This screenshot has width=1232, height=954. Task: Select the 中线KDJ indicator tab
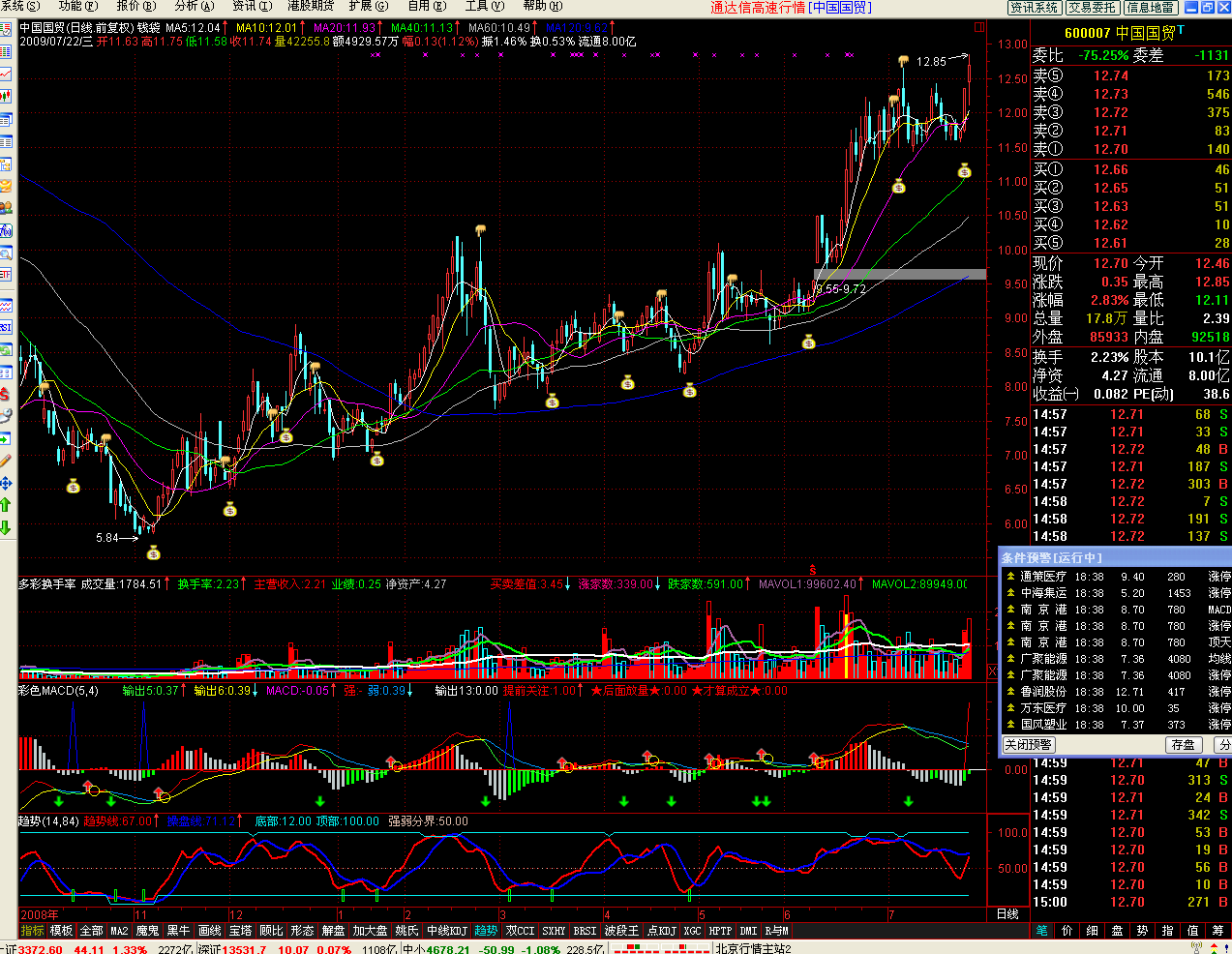click(x=446, y=931)
